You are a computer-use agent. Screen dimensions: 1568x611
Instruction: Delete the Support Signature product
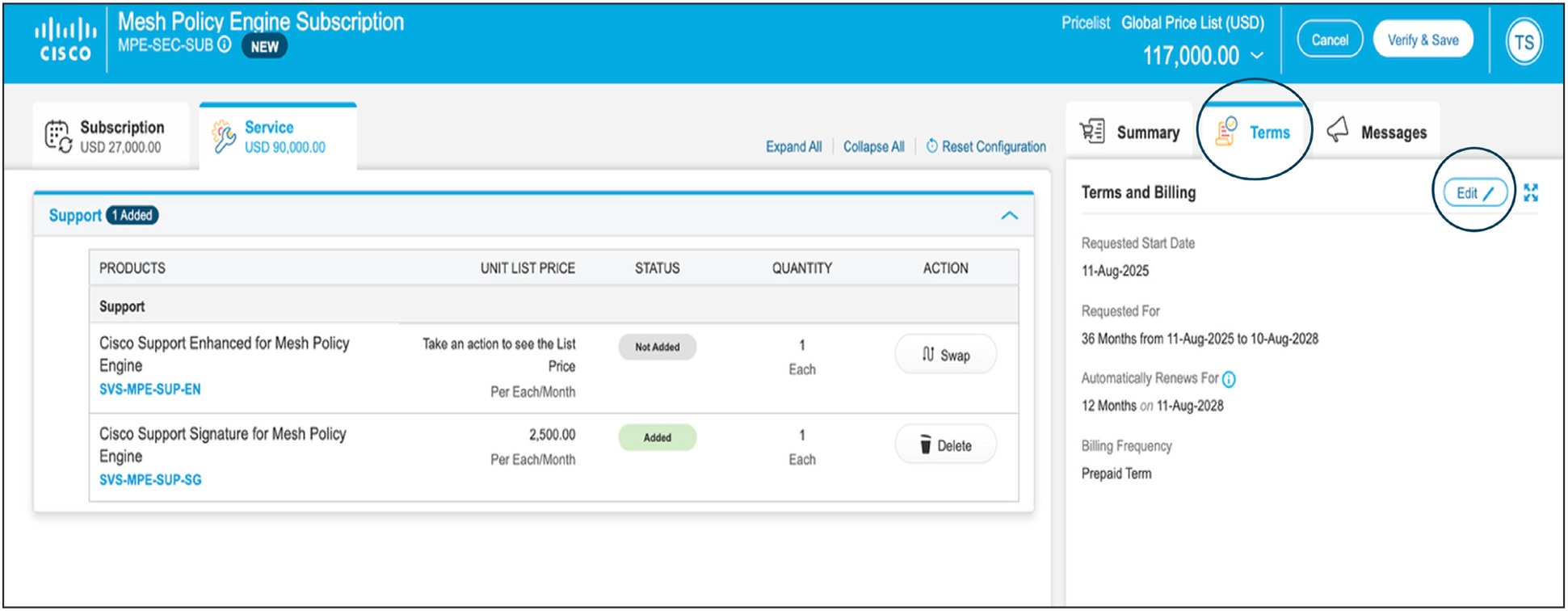(945, 445)
